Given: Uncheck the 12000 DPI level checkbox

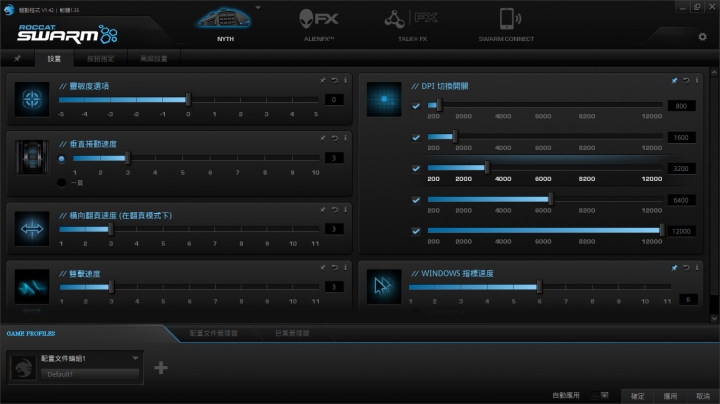Looking at the screenshot, I should 416,231.
